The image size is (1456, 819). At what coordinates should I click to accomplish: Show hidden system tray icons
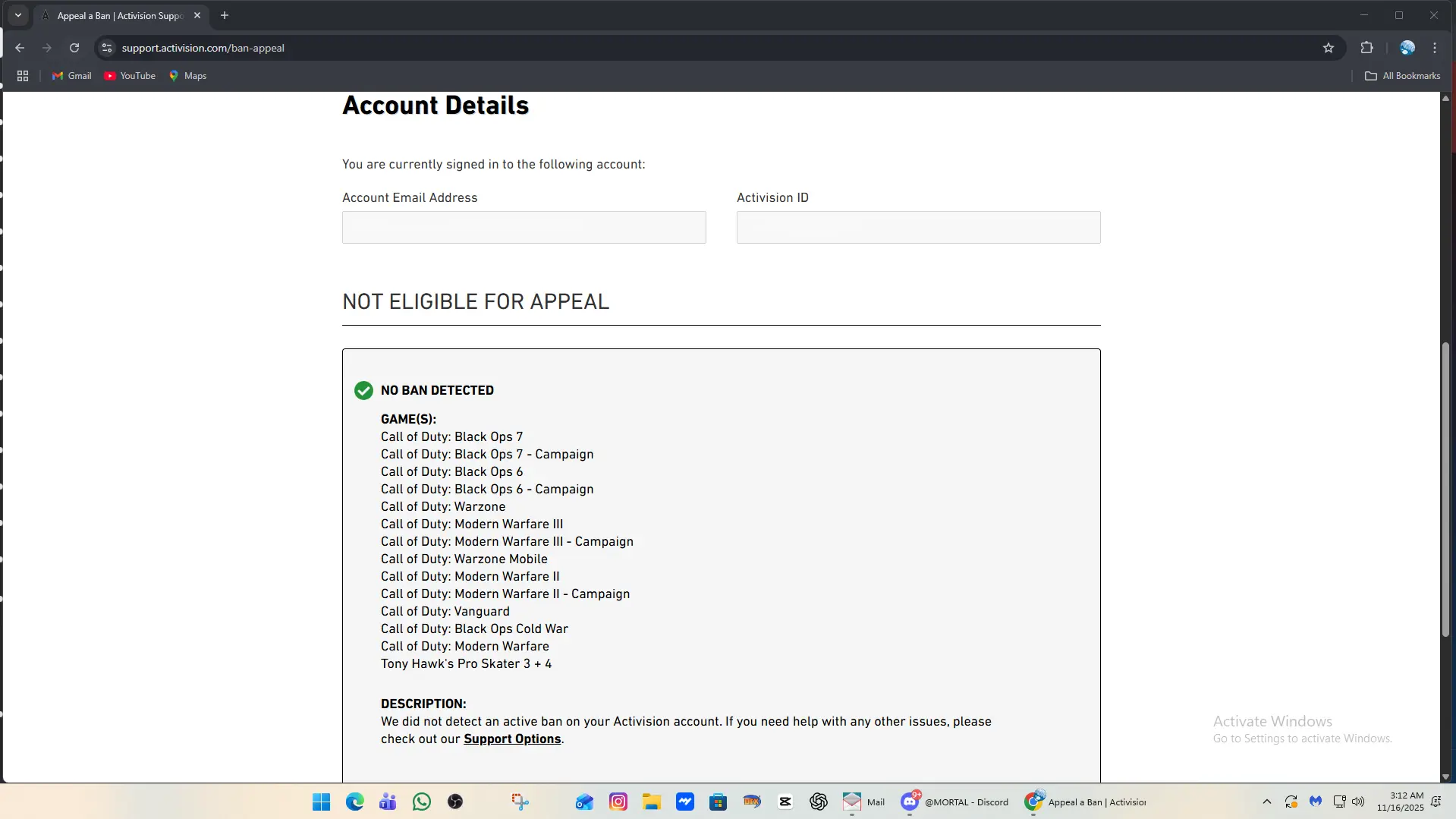coord(1266,802)
